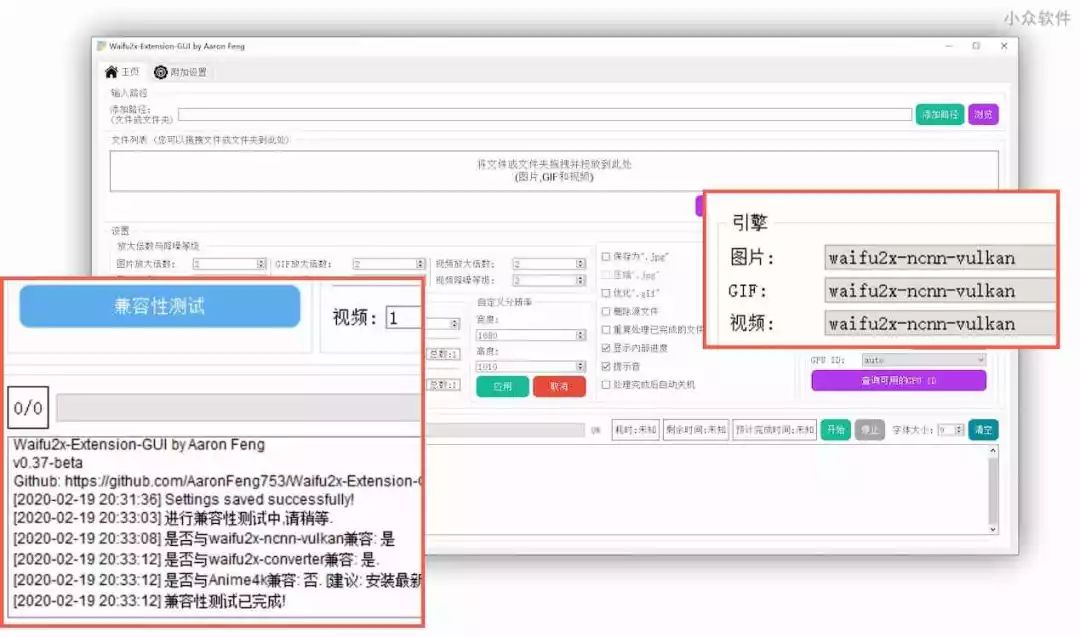This screenshot has width=1080, height=637.
Task: Adjust the GIF放大倍数 spinbox arrows
Action: click(420, 264)
